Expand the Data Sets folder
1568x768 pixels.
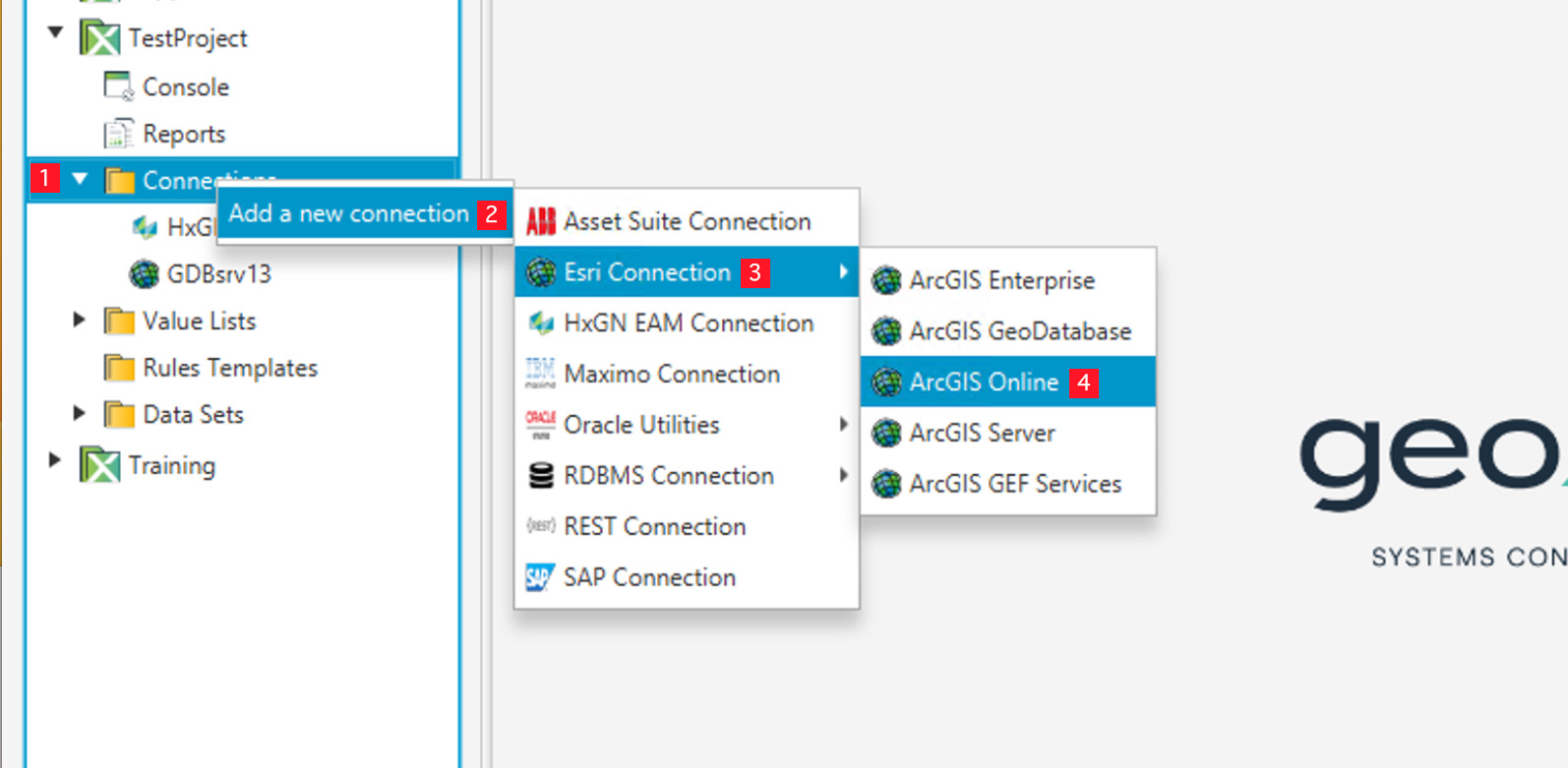click(80, 413)
